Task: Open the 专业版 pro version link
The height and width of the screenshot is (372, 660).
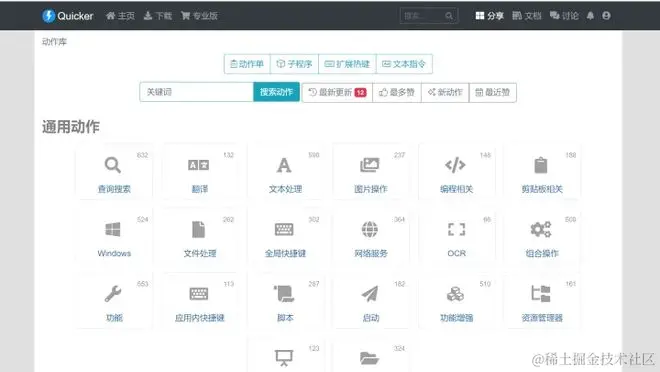Action: pyautogui.click(x=200, y=16)
